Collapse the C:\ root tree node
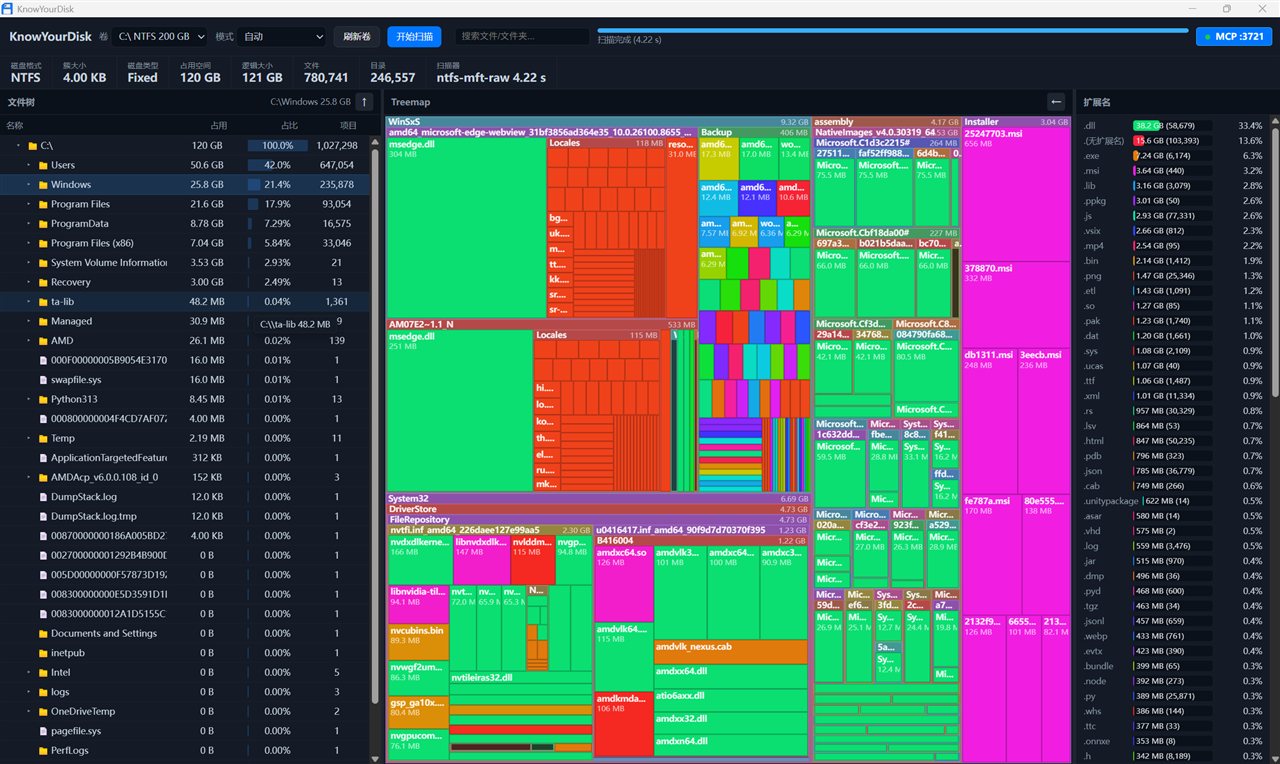1280x764 pixels. coord(19,146)
